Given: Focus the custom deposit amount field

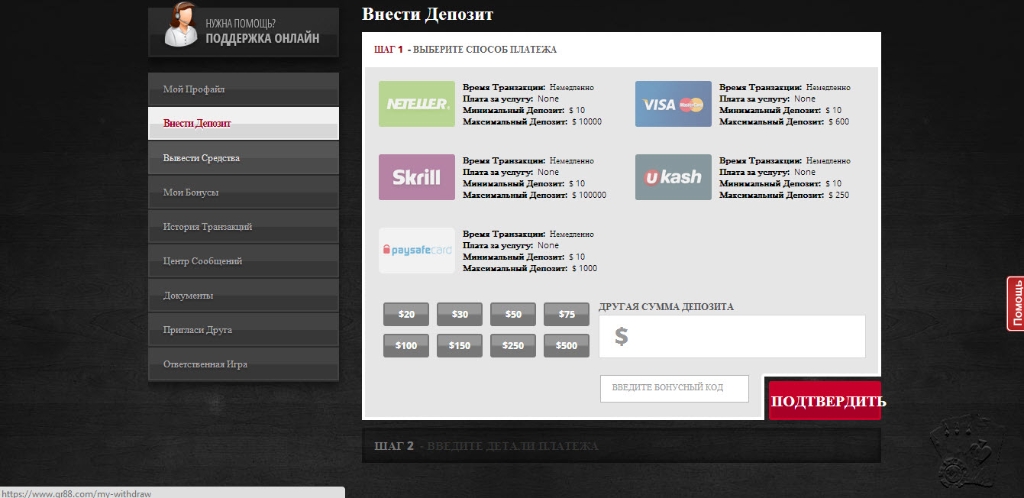Looking at the screenshot, I should (x=732, y=337).
